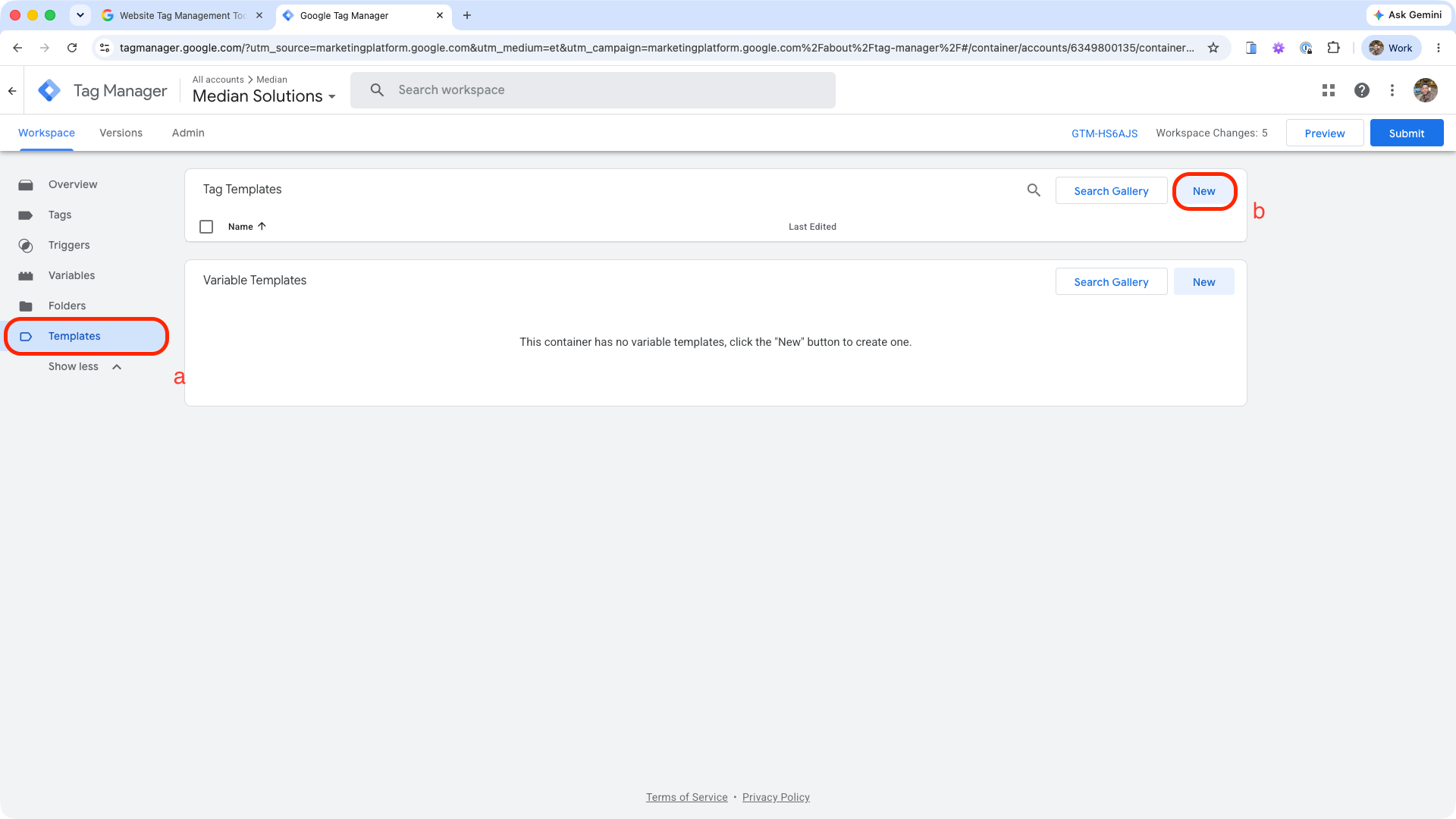The image size is (1456, 819).
Task: Click the browser forward arrow
Action: pos(45,48)
